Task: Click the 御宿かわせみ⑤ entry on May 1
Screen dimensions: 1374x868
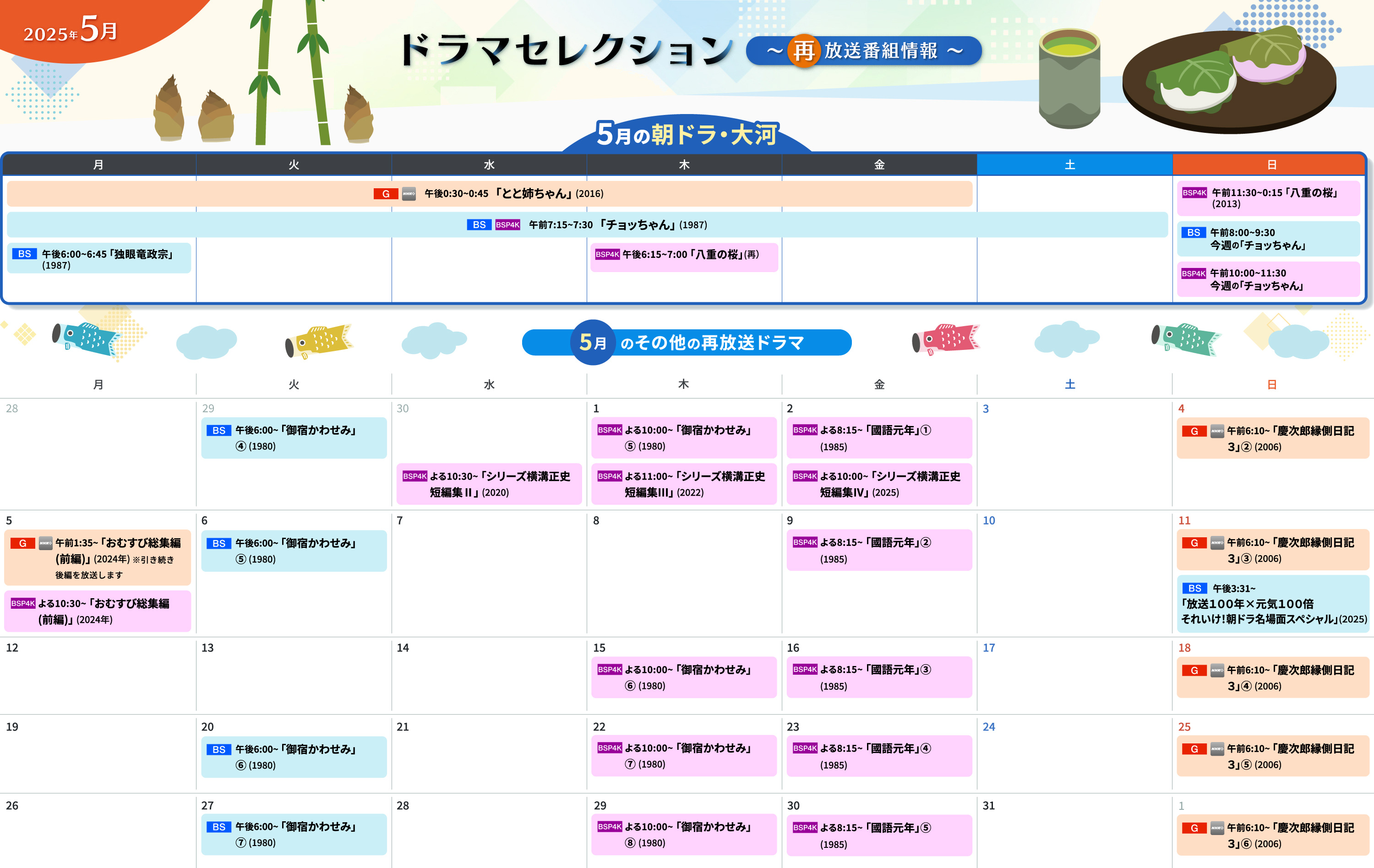Action: tap(684, 438)
